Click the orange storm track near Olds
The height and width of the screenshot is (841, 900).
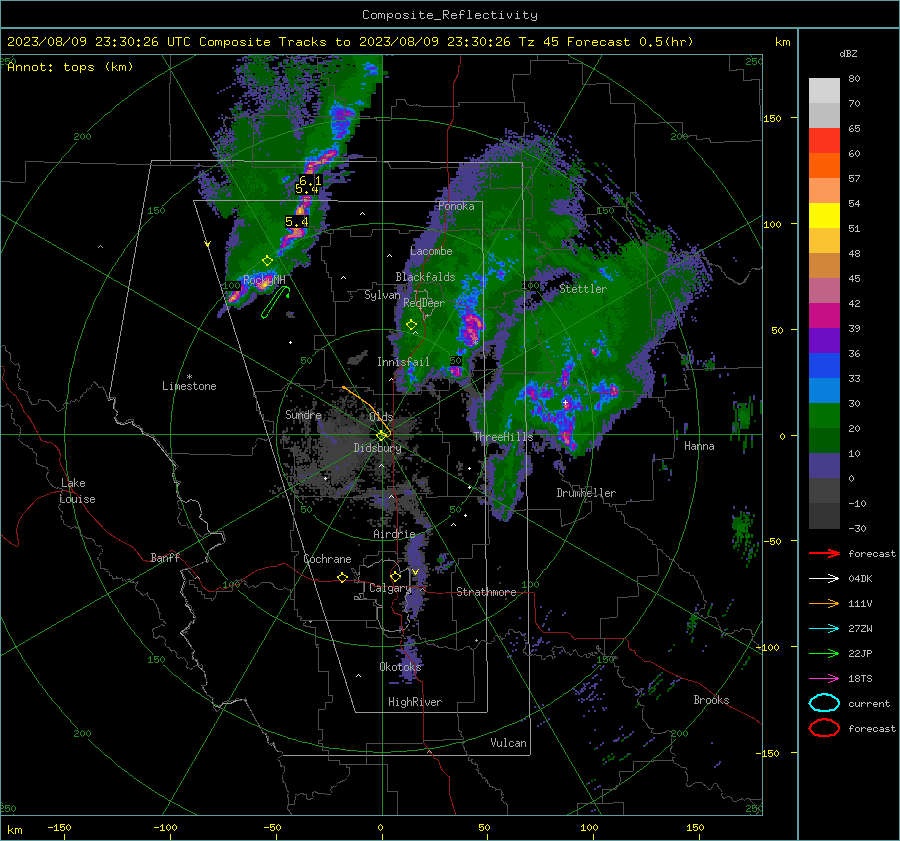[x=366, y=410]
